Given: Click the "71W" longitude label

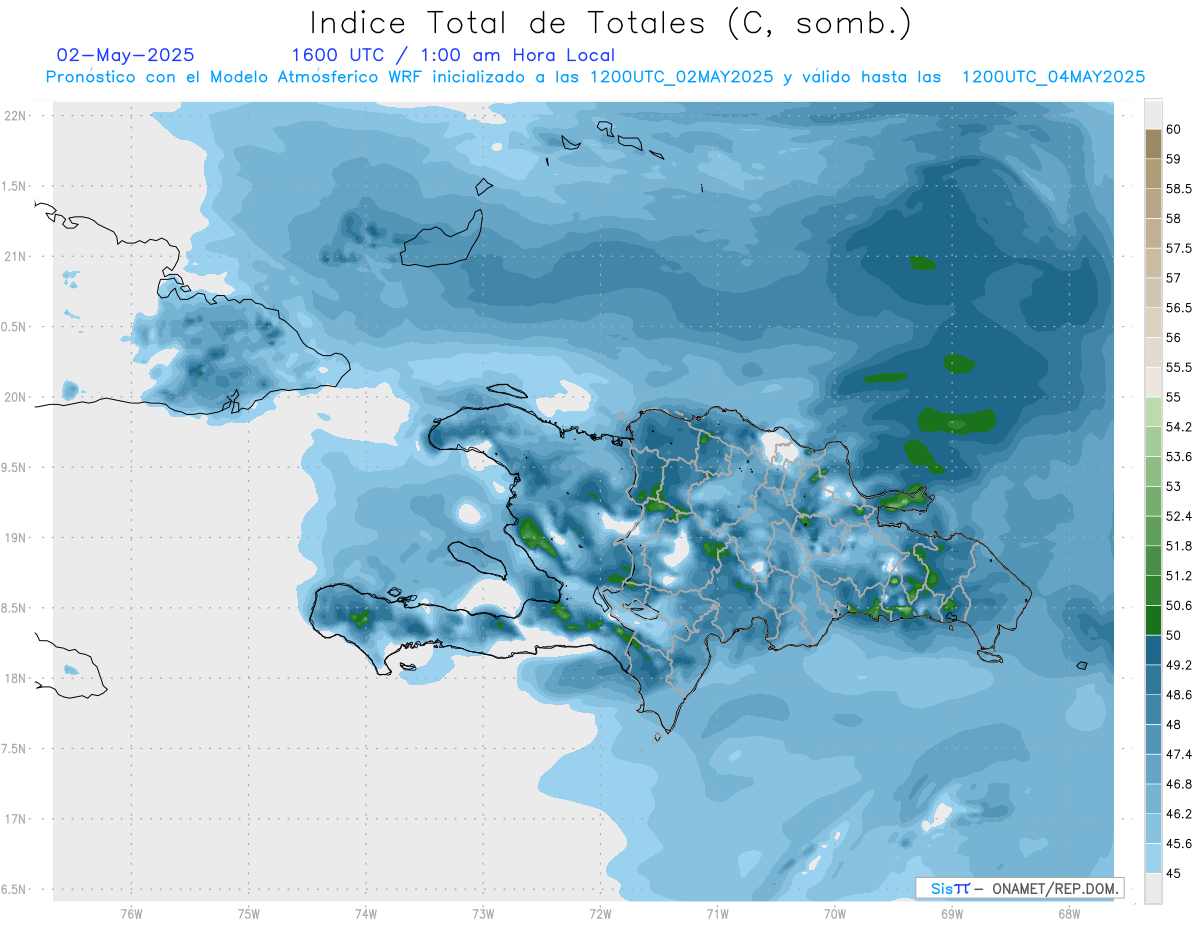Looking at the screenshot, I should tap(717, 913).
